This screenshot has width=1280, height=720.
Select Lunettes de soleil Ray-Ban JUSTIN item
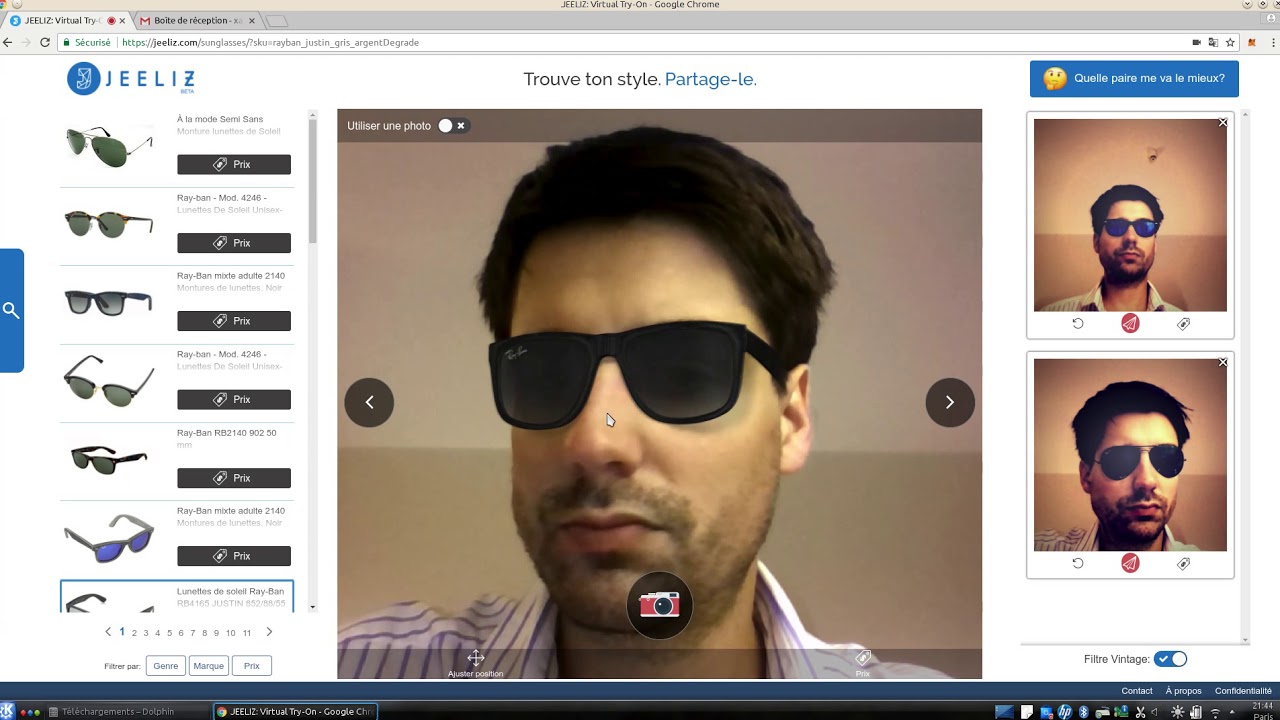tap(177, 596)
